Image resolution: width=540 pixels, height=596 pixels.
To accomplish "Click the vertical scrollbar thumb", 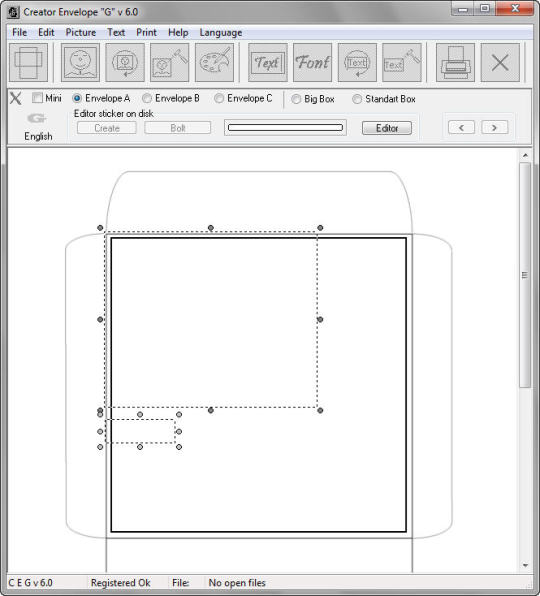I will point(525,275).
